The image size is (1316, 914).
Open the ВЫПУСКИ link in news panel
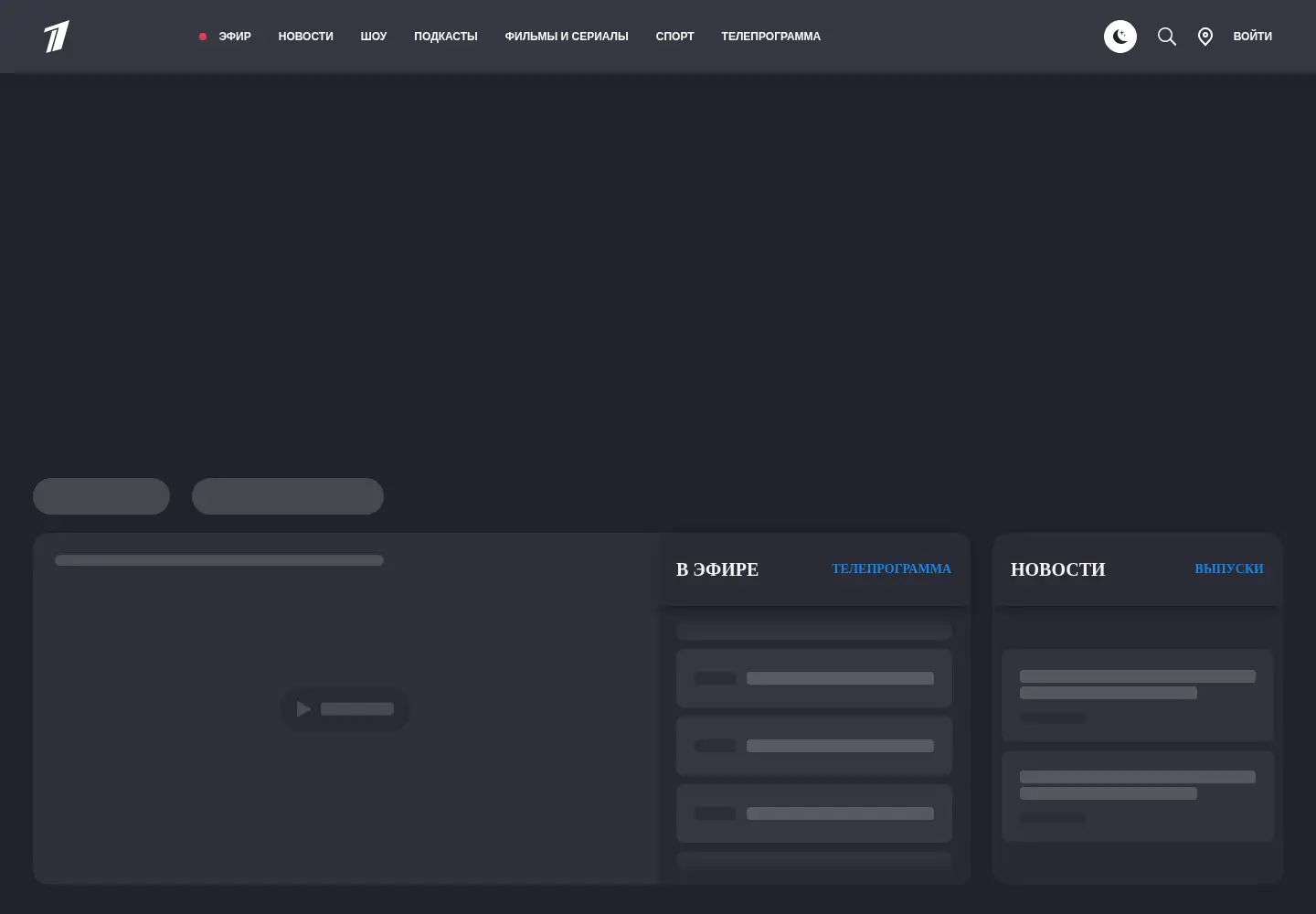point(1229,569)
